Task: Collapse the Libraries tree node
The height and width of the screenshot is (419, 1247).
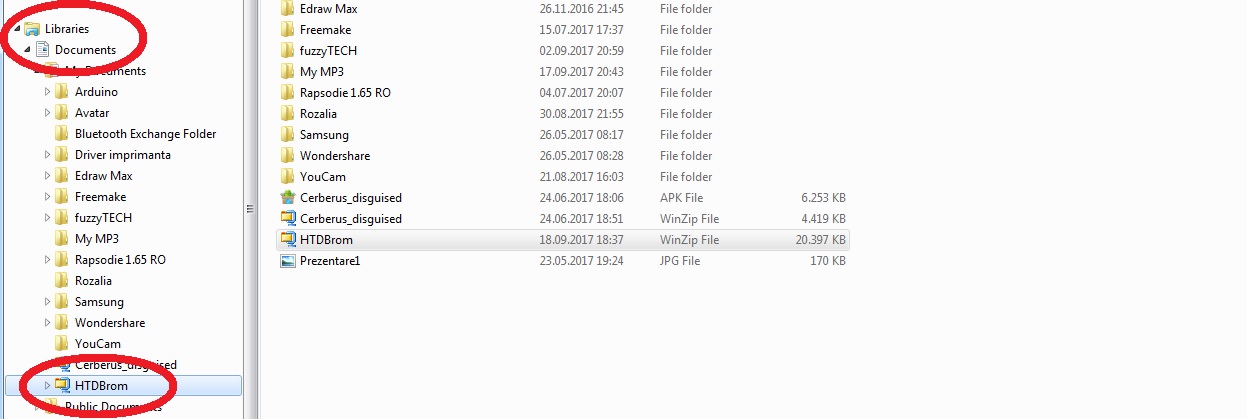Action: pyautogui.click(x=17, y=29)
